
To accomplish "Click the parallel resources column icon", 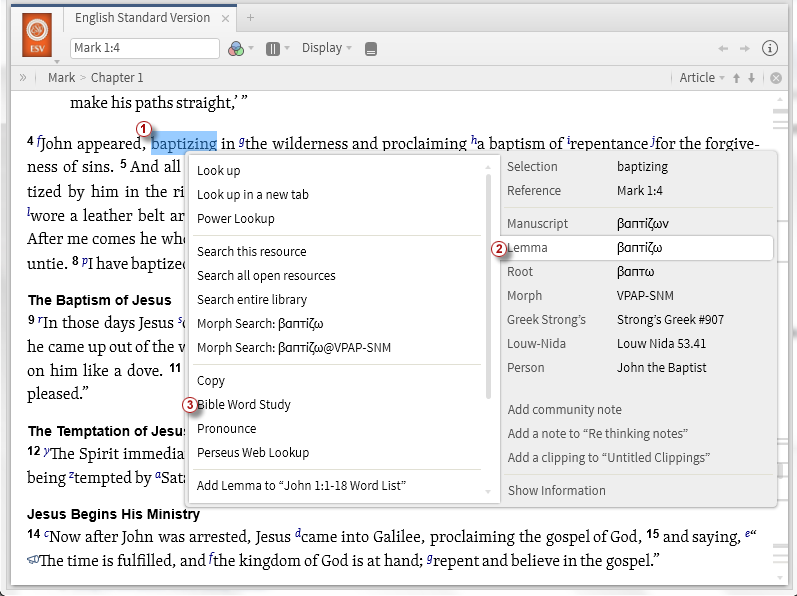I will click(x=273, y=49).
